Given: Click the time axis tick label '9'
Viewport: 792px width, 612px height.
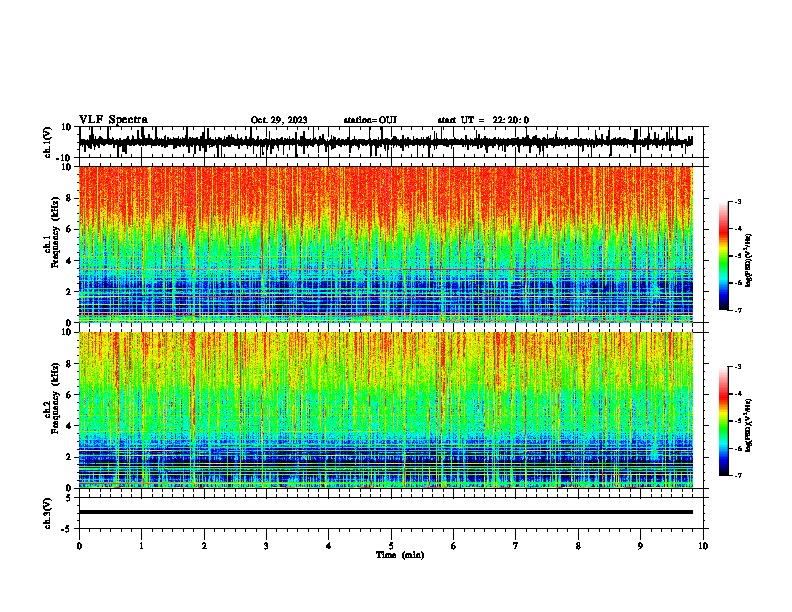Looking at the screenshot, I should tap(640, 546).
